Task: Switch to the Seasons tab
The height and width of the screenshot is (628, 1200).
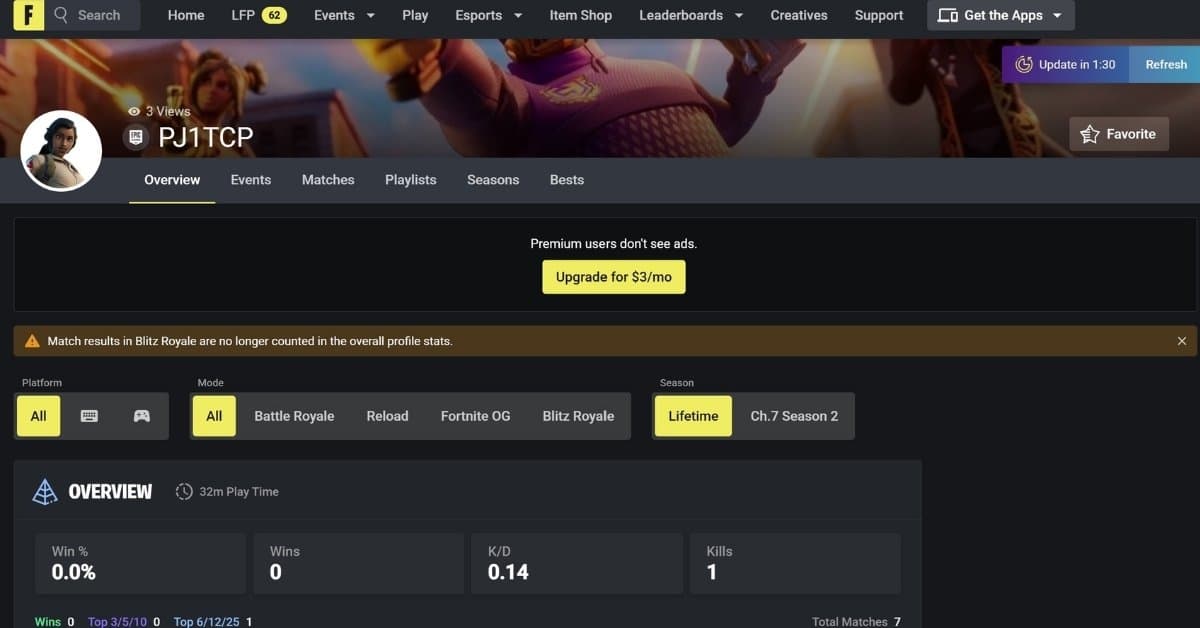Action: pos(493,180)
